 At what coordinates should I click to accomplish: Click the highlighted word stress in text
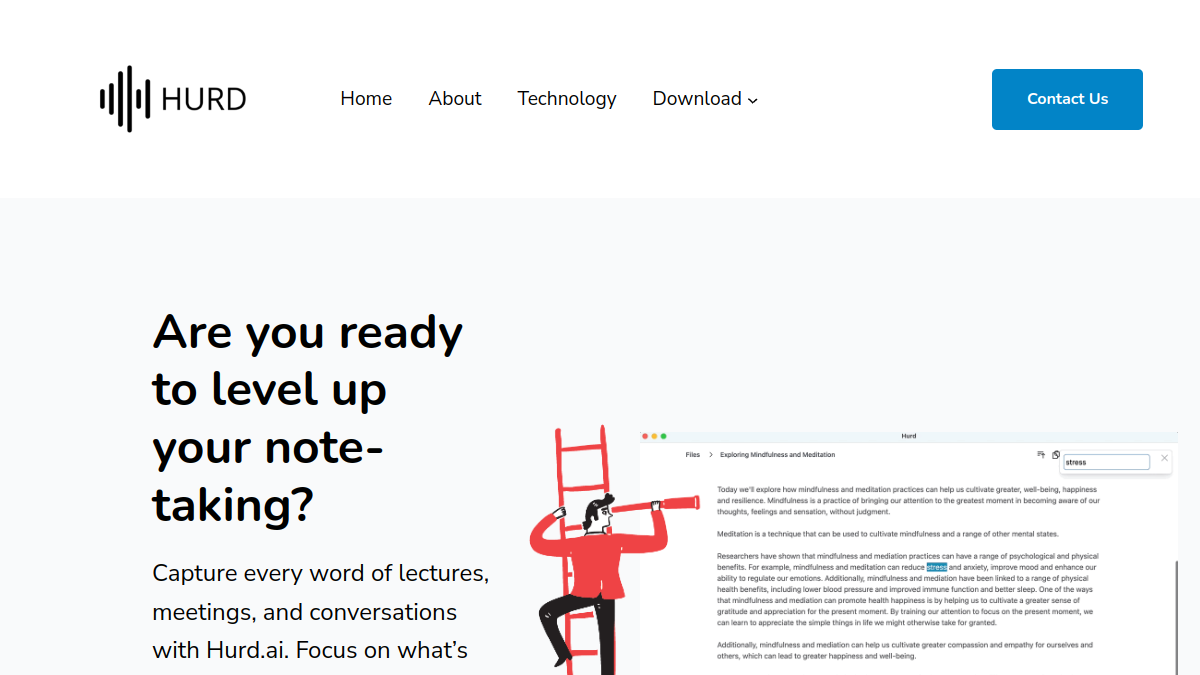pos(936,567)
